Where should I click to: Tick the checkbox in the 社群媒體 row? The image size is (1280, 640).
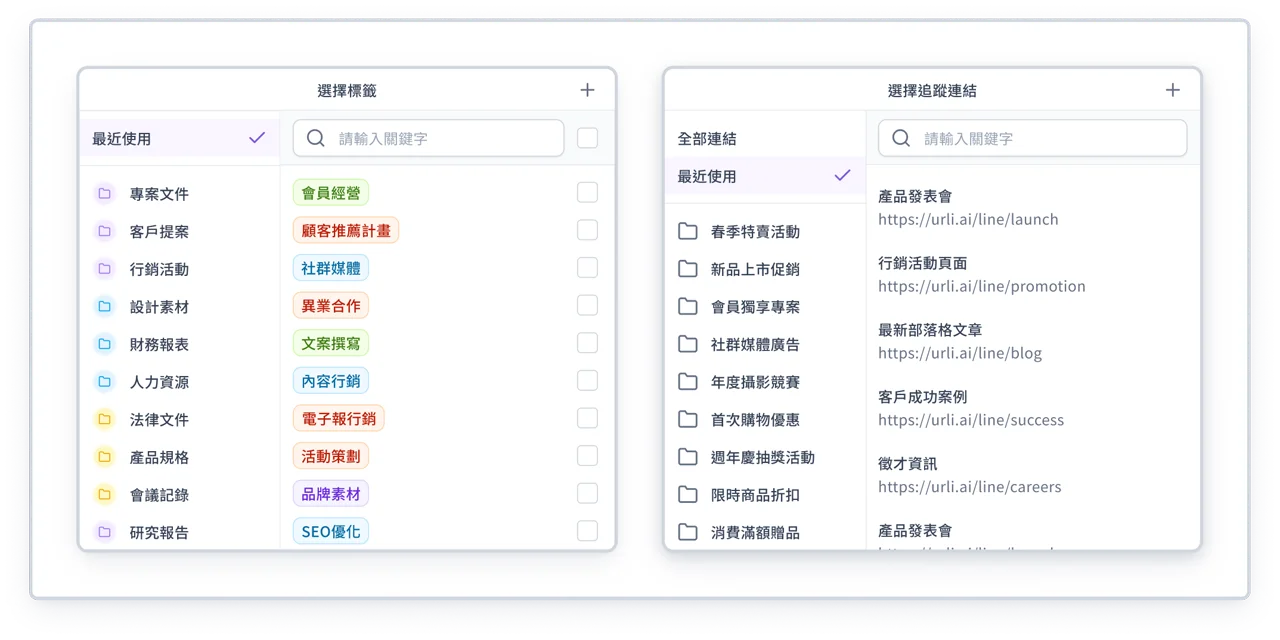588,268
